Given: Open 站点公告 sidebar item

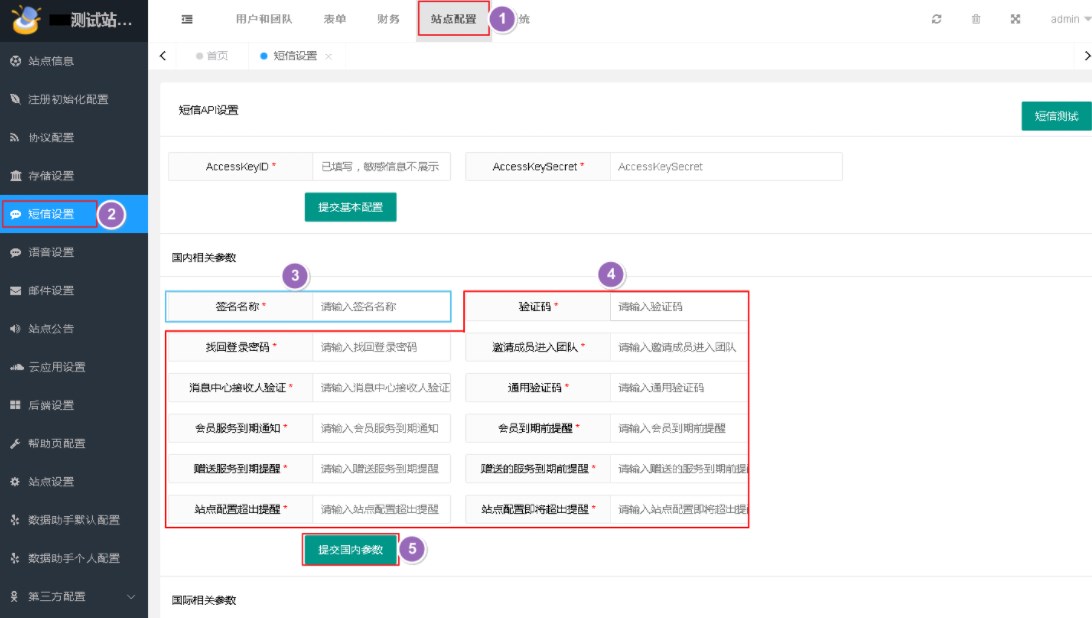Looking at the screenshot, I should (x=50, y=329).
